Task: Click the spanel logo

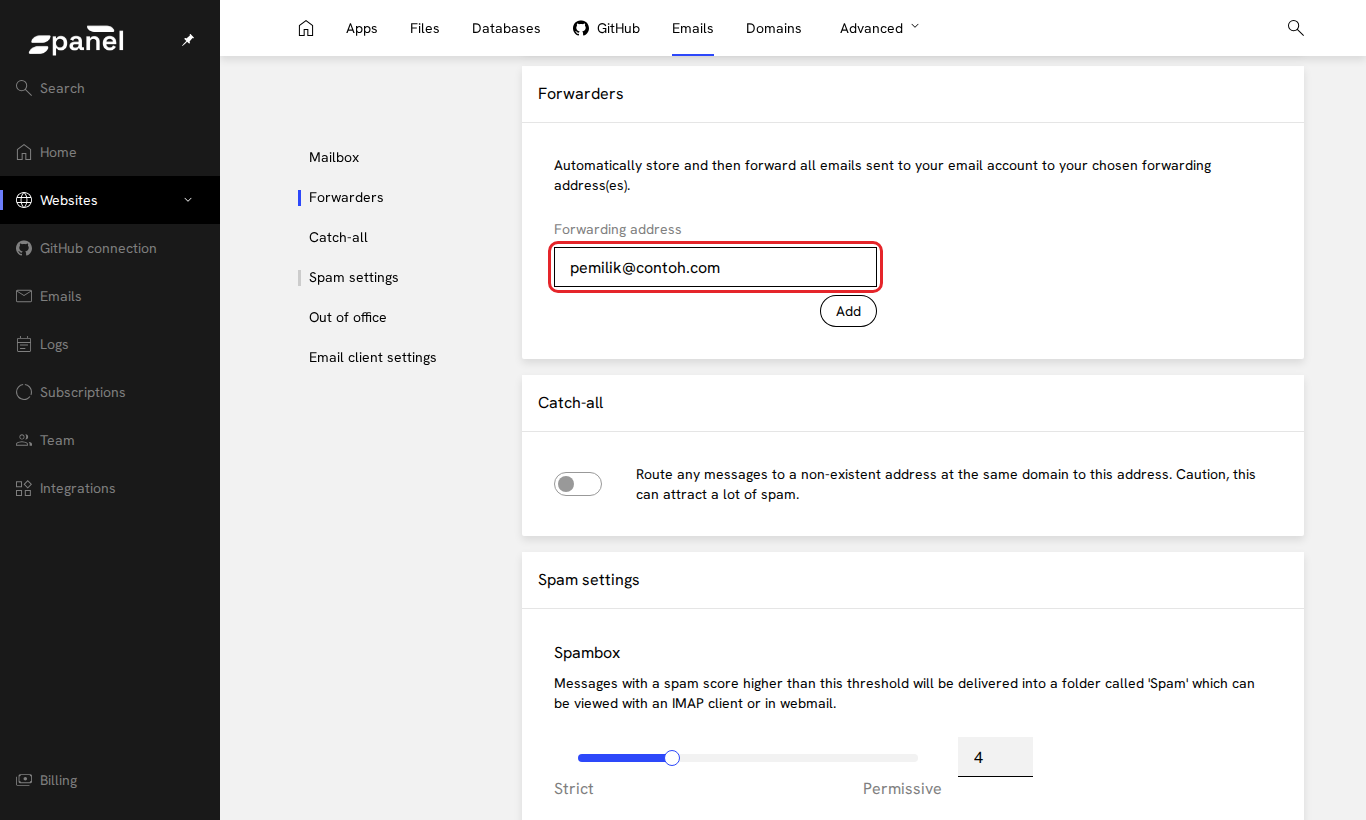Action: (76, 42)
